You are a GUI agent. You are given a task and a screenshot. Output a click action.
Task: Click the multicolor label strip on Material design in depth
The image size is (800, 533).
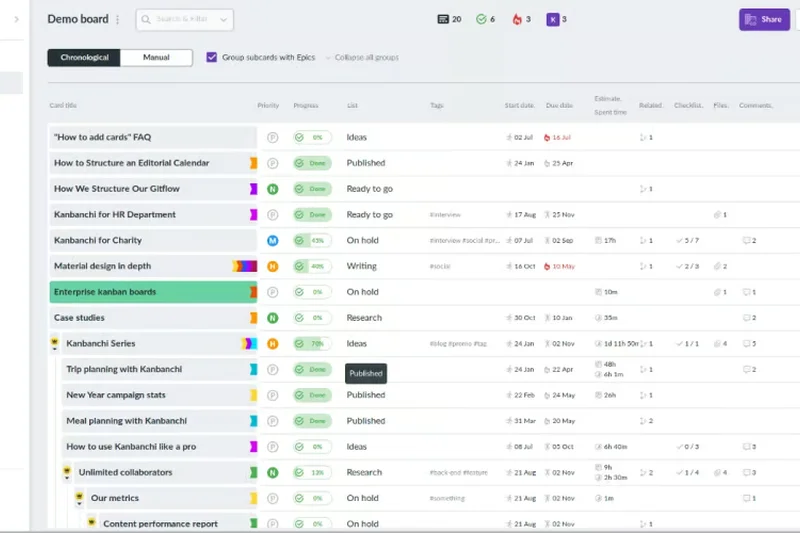245,267
